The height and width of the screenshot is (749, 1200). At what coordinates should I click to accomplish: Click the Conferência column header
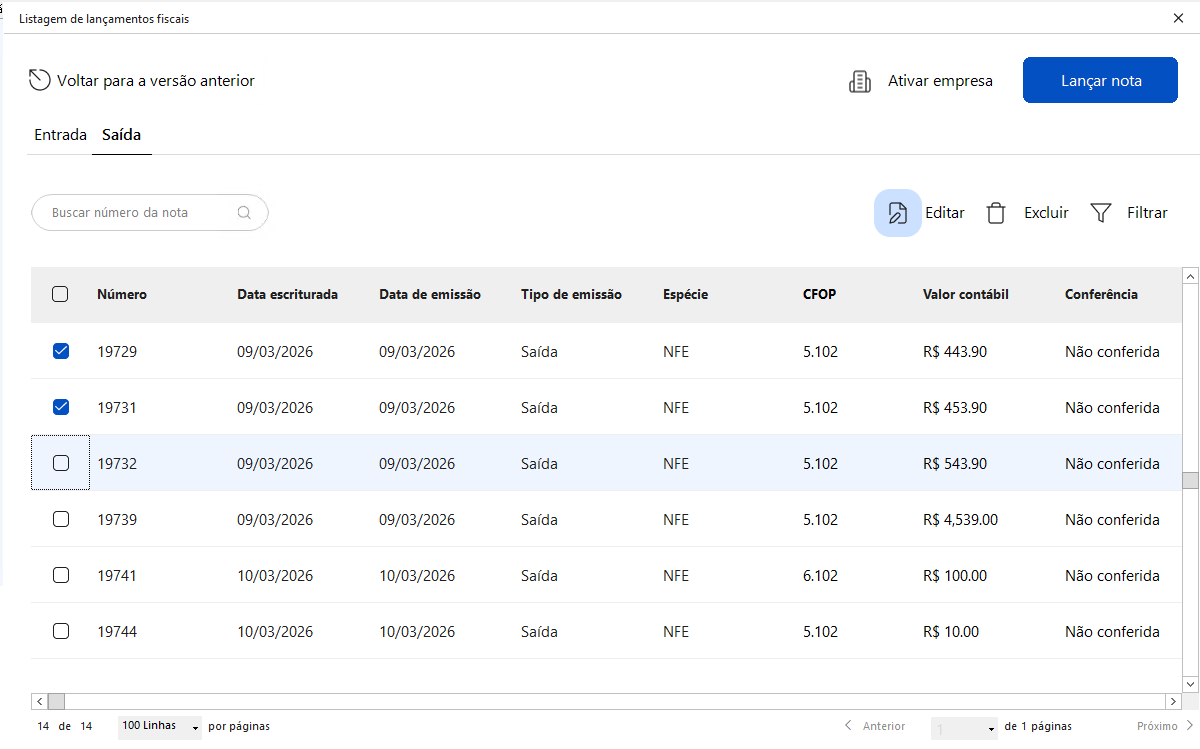[x=1101, y=294]
